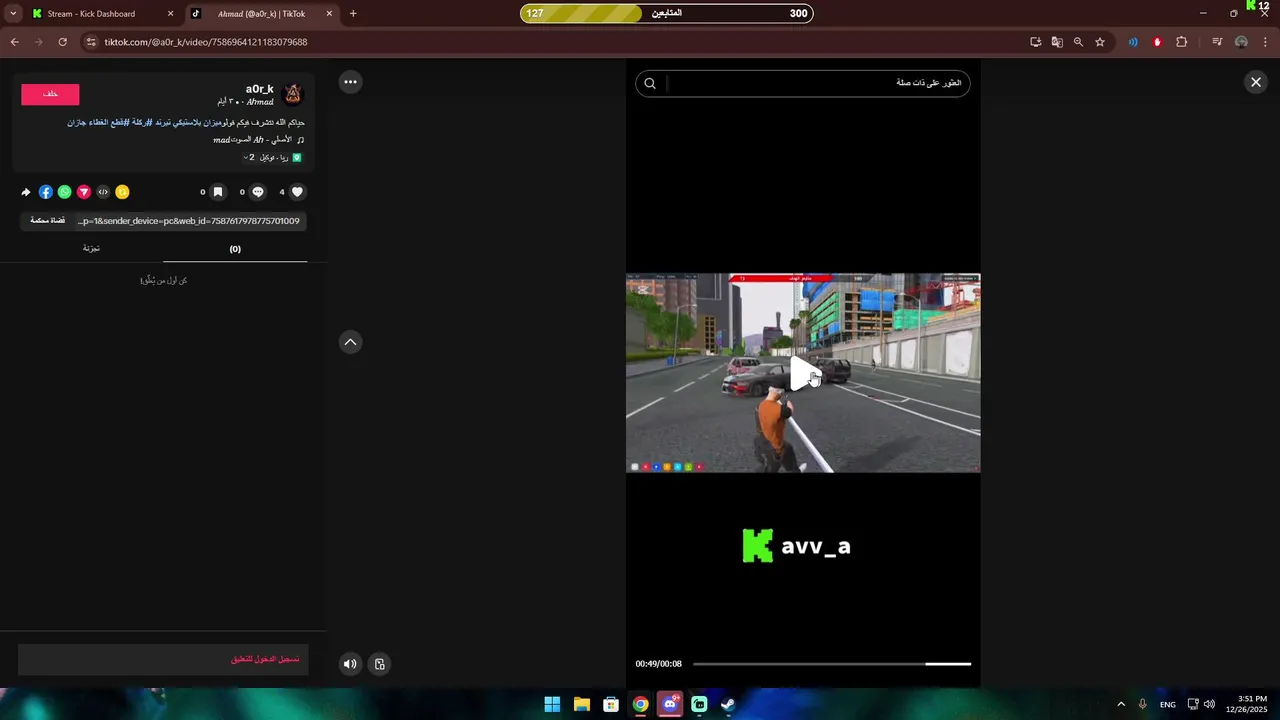Open the media control icon

tap(1217, 42)
